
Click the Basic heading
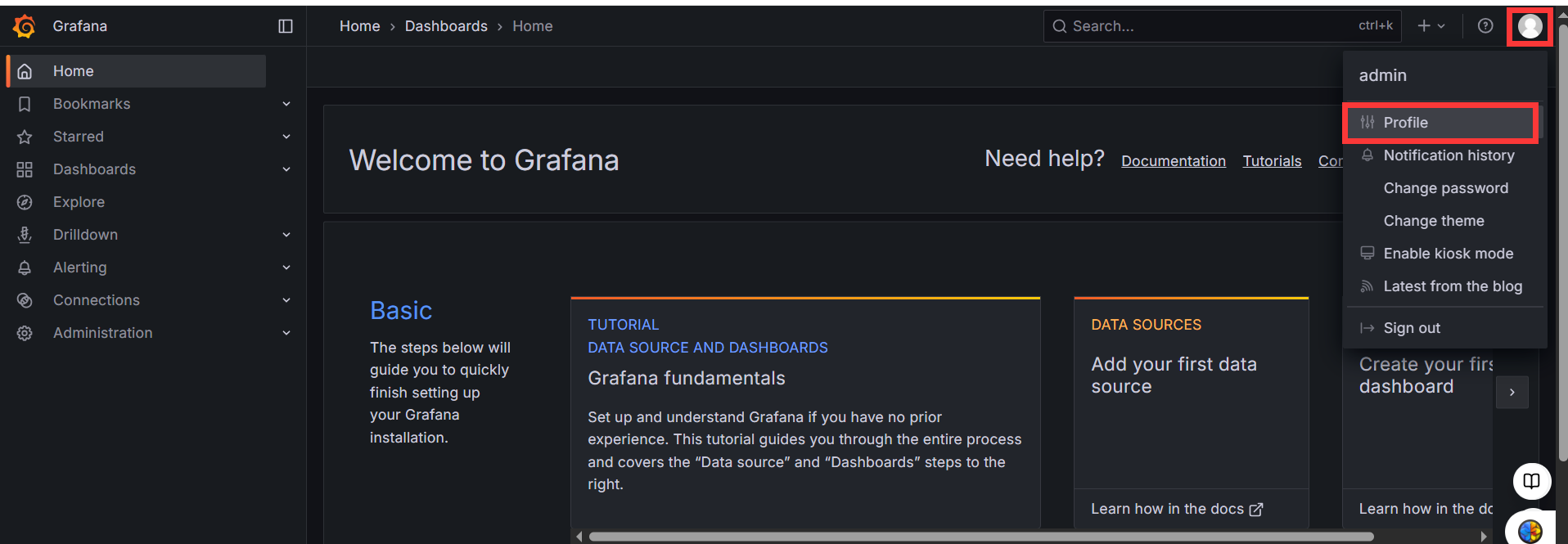(401, 311)
